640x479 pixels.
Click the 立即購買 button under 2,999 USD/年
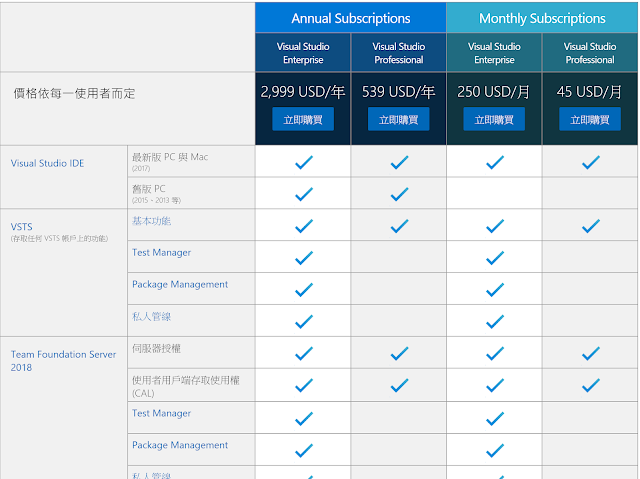(303, 119)
